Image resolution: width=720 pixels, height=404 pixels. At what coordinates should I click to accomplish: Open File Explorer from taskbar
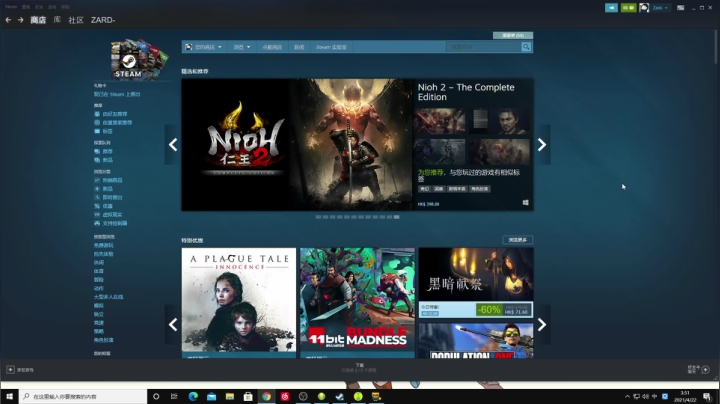tap(230, 396)
